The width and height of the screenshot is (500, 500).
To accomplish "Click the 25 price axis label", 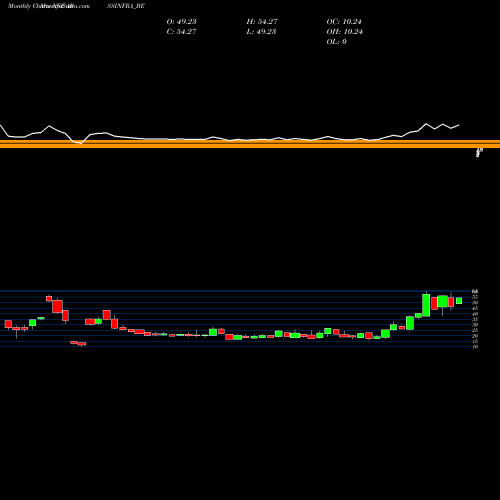I will pos(475,330).
